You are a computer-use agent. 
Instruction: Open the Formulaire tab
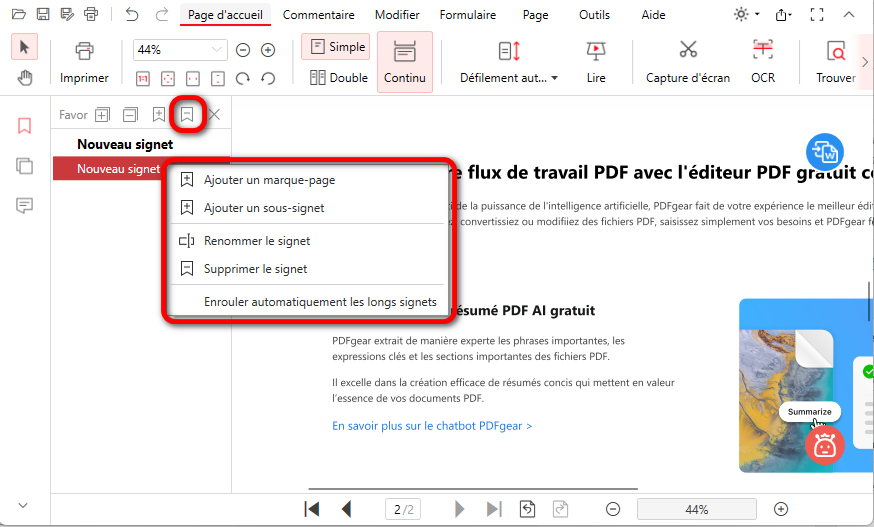pos(468,15)
